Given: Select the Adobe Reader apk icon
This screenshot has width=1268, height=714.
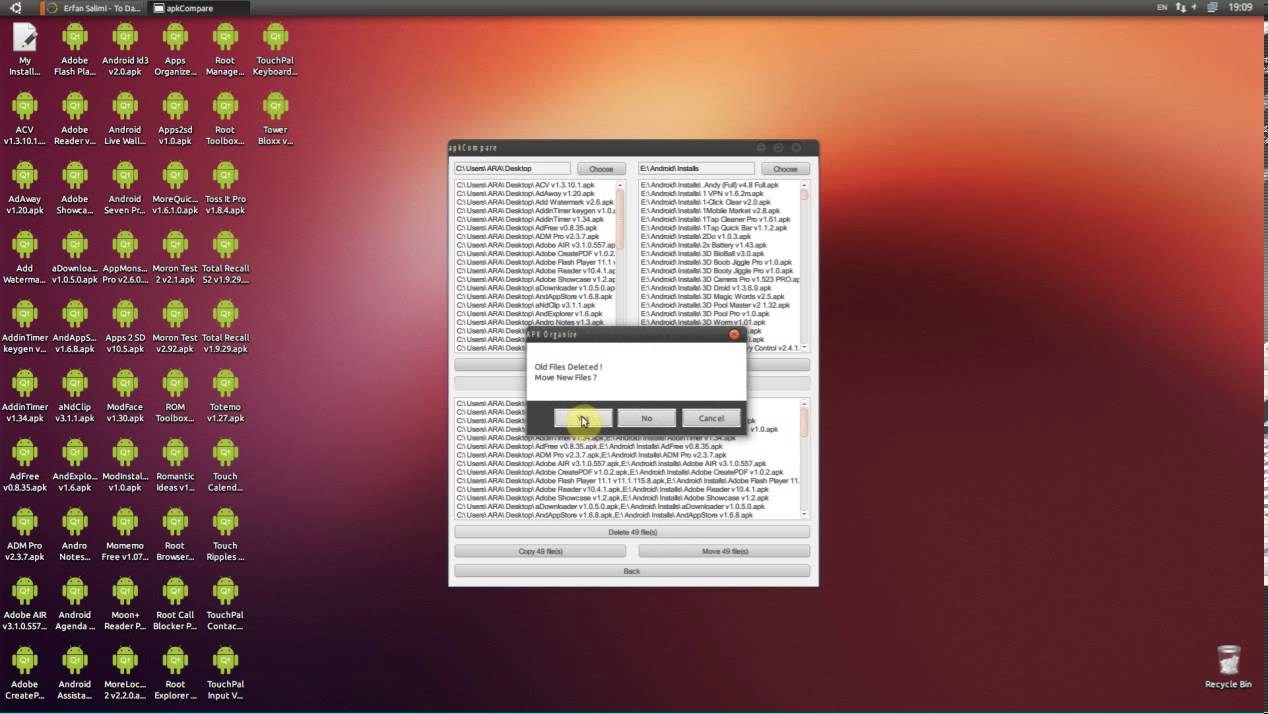Looking at the screenshot, I should [x=75, y=119].
